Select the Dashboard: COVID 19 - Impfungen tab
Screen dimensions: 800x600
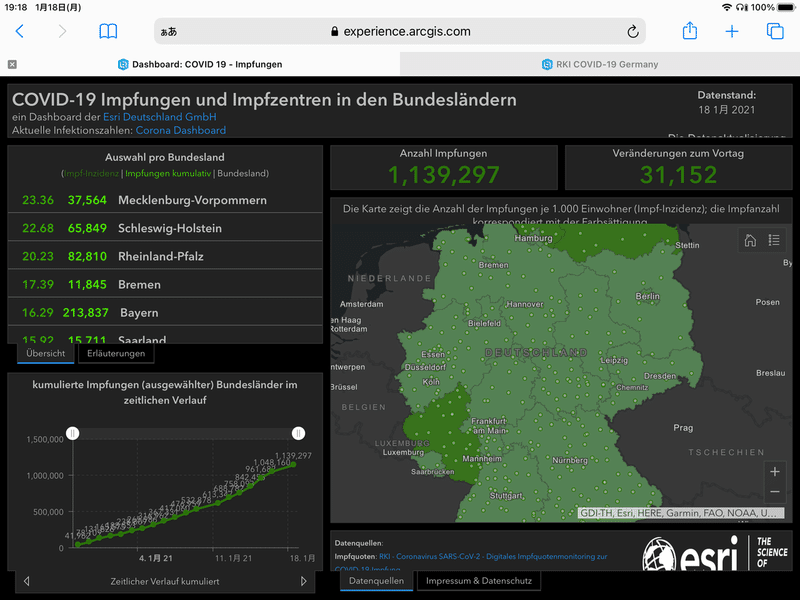pos(200,64)
